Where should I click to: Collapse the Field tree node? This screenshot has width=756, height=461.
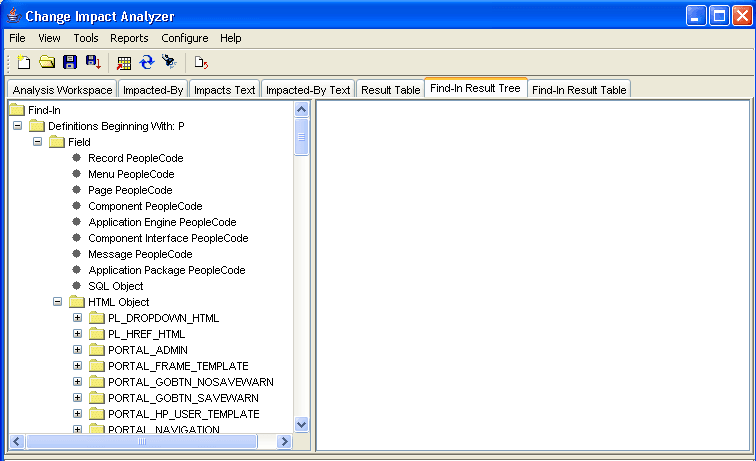tap(38, 141)
